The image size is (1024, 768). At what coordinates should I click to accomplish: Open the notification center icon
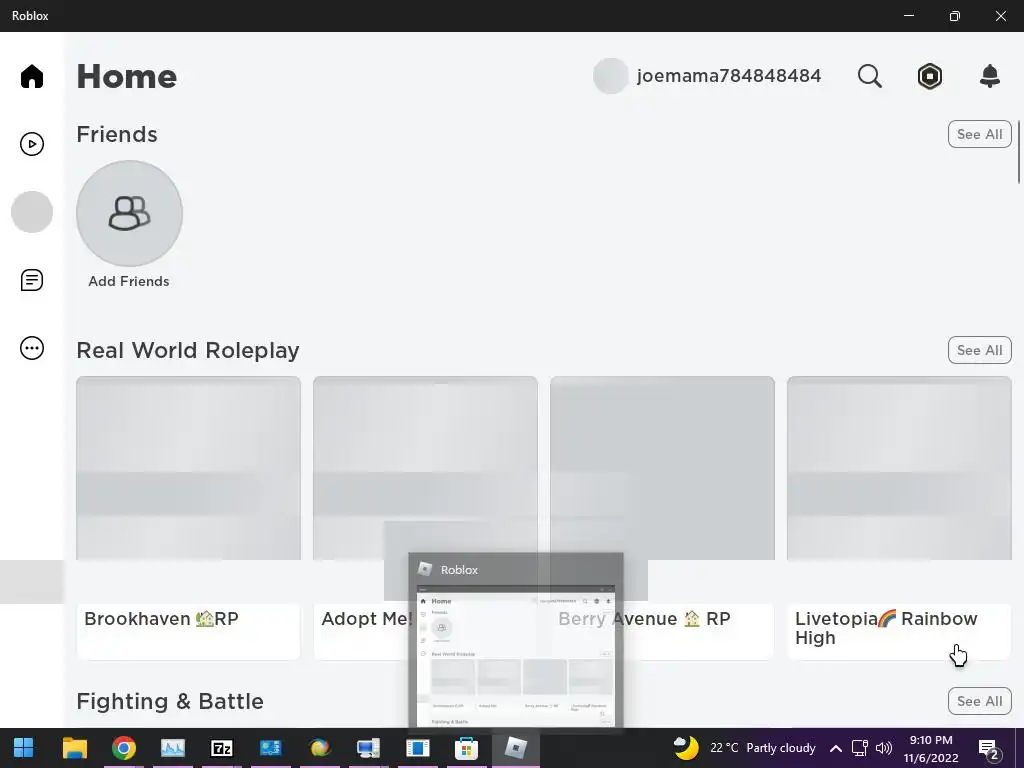coord(989,749)
